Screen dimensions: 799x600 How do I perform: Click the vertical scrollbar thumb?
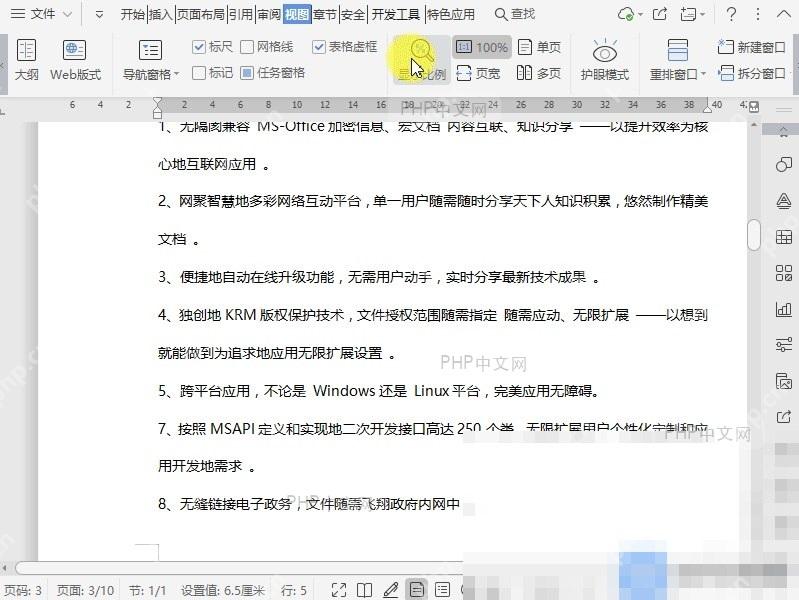pos(754,234)
